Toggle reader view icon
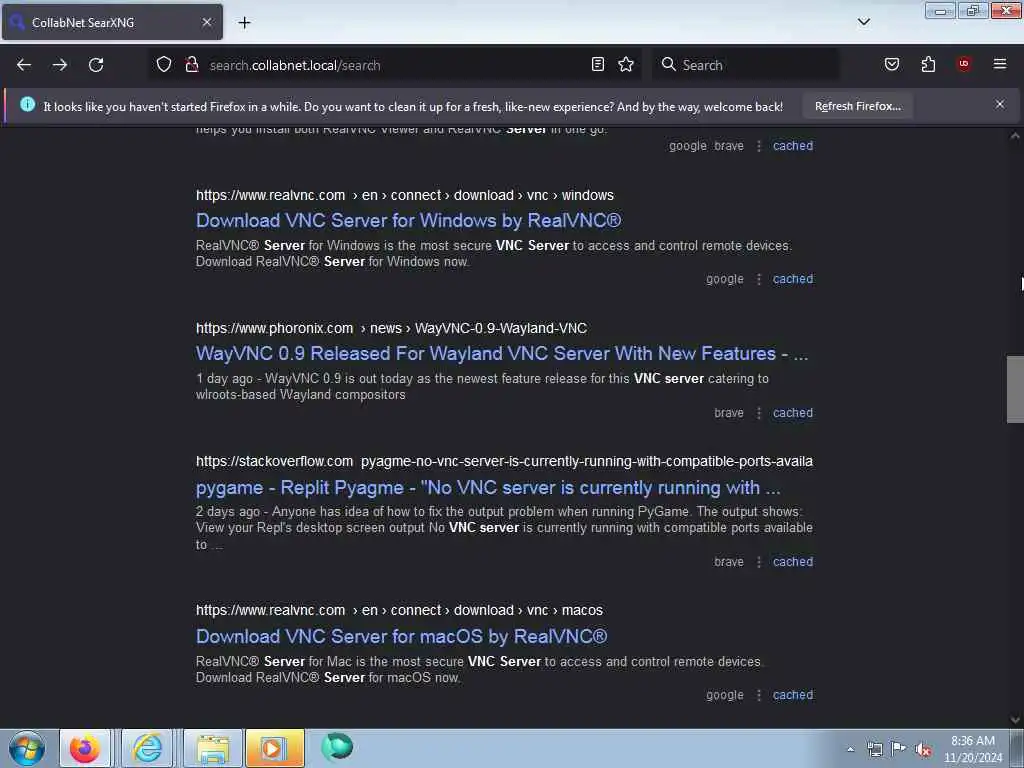This screenshot has height=768, width=1024. tap(598, 64)
